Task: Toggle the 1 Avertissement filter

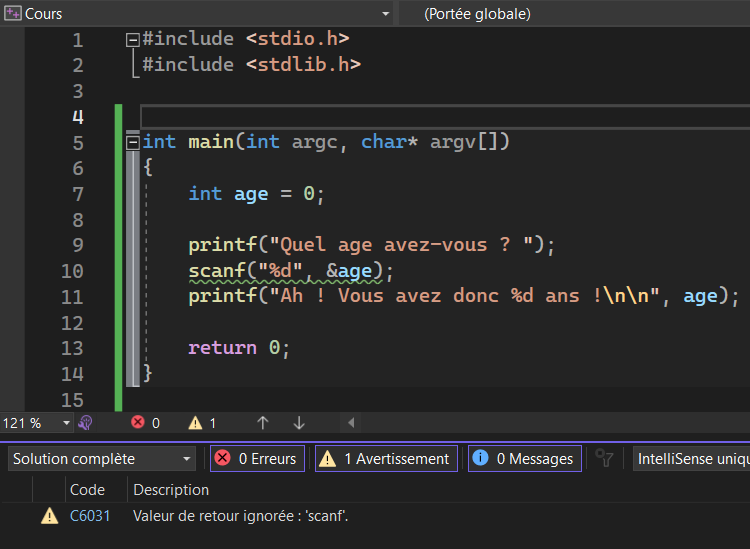Action: 386,459
